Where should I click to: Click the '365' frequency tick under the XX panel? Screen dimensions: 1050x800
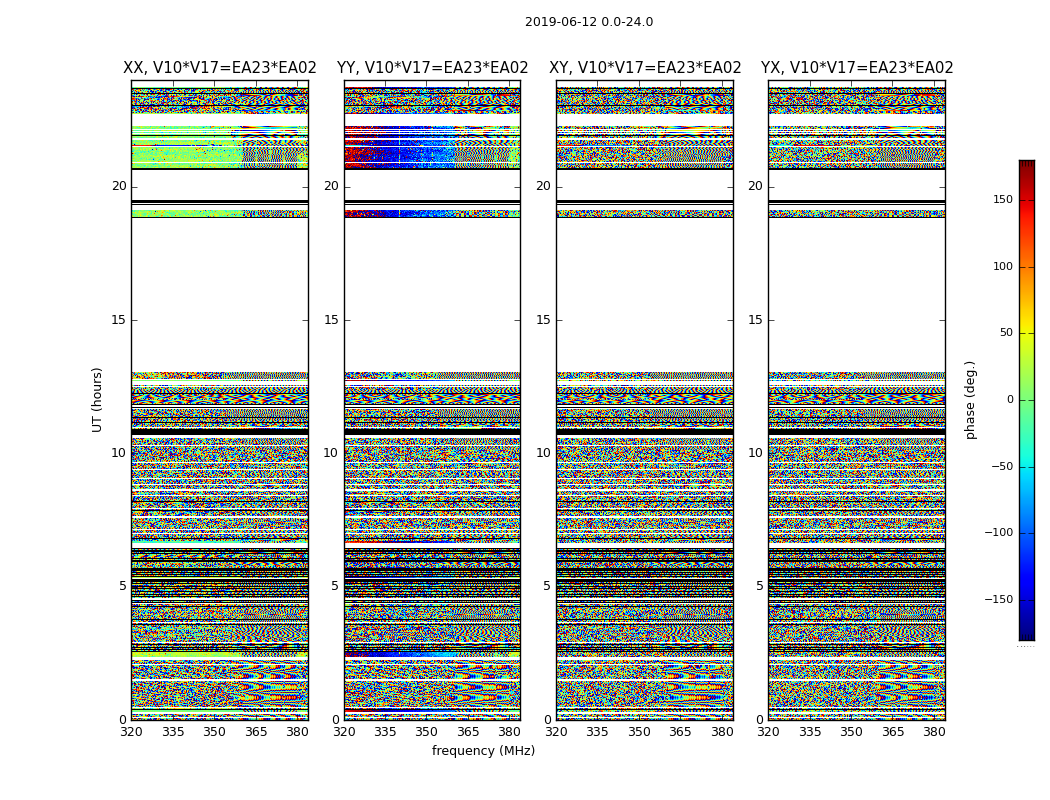256,732
